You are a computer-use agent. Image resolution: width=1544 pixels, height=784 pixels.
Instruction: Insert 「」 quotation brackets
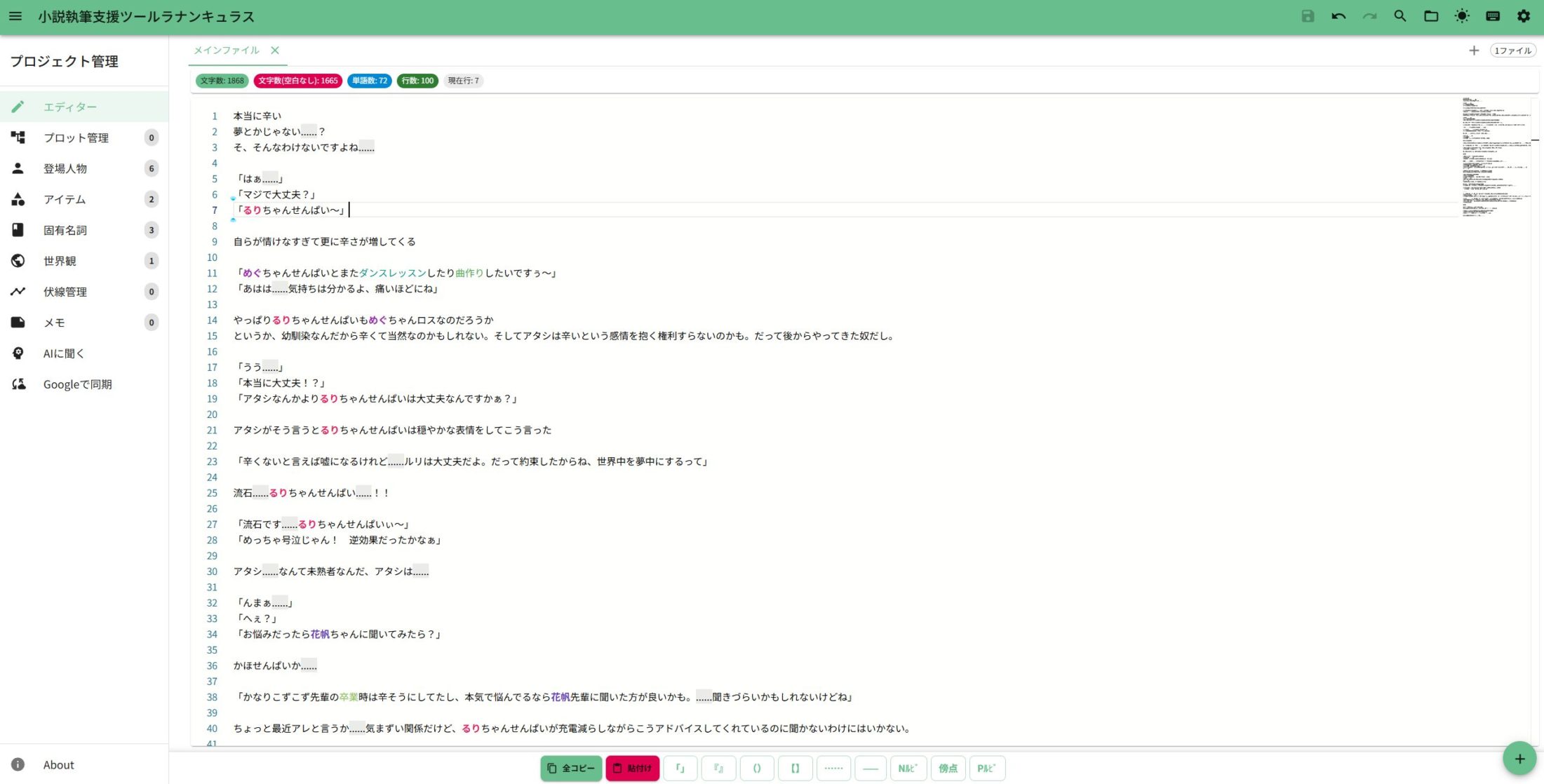[x=680, y=768]
